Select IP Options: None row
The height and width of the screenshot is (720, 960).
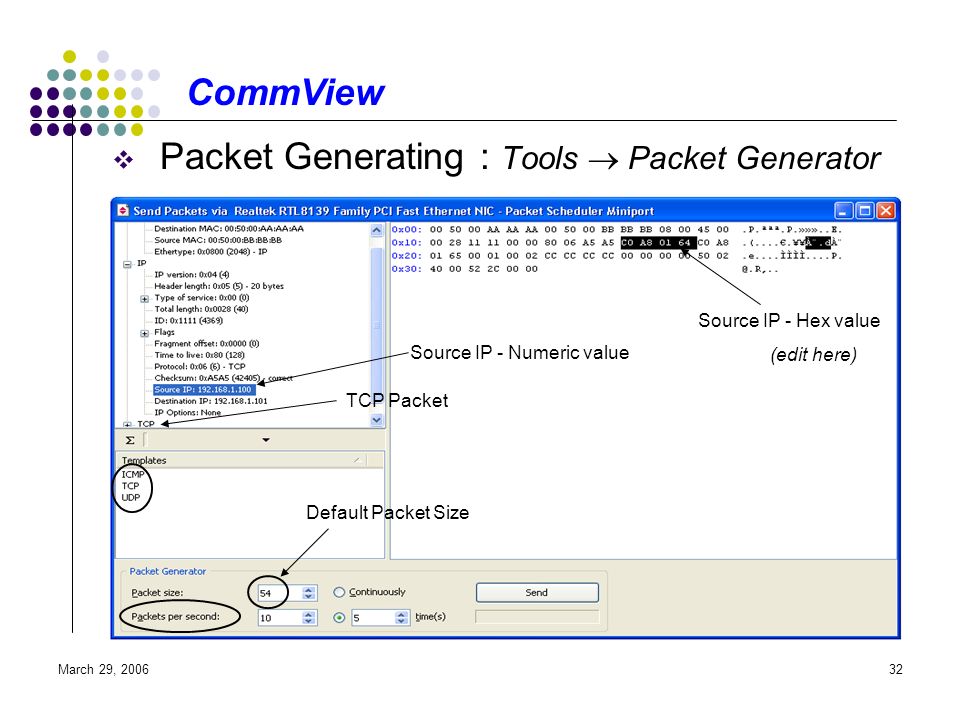[x=187, y=413]
